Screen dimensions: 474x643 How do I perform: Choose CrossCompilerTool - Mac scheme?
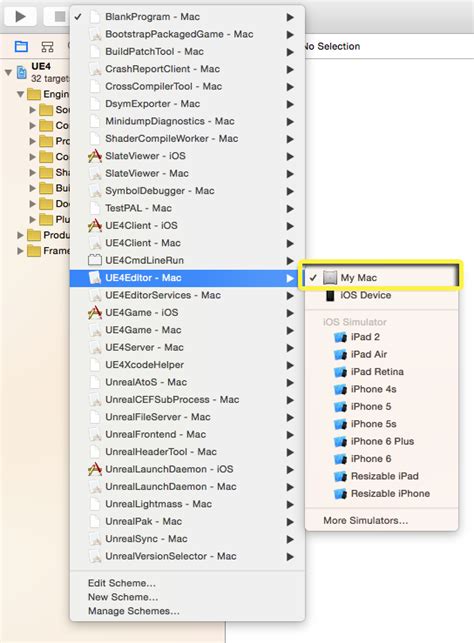point(187,87)
